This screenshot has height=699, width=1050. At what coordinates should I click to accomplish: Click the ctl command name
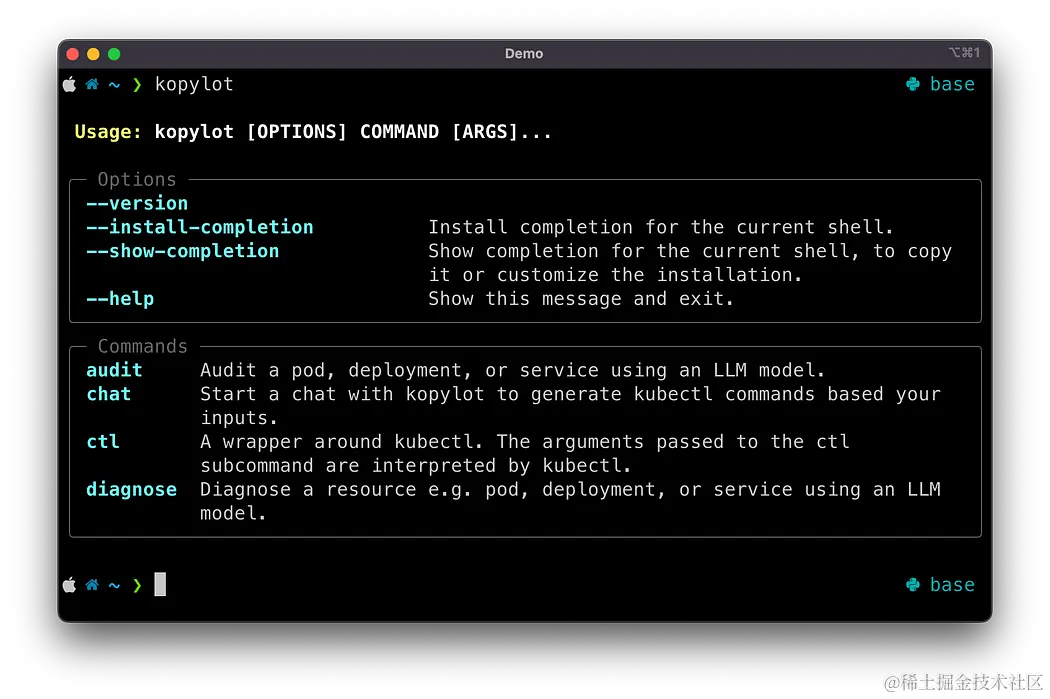[103, 442]
